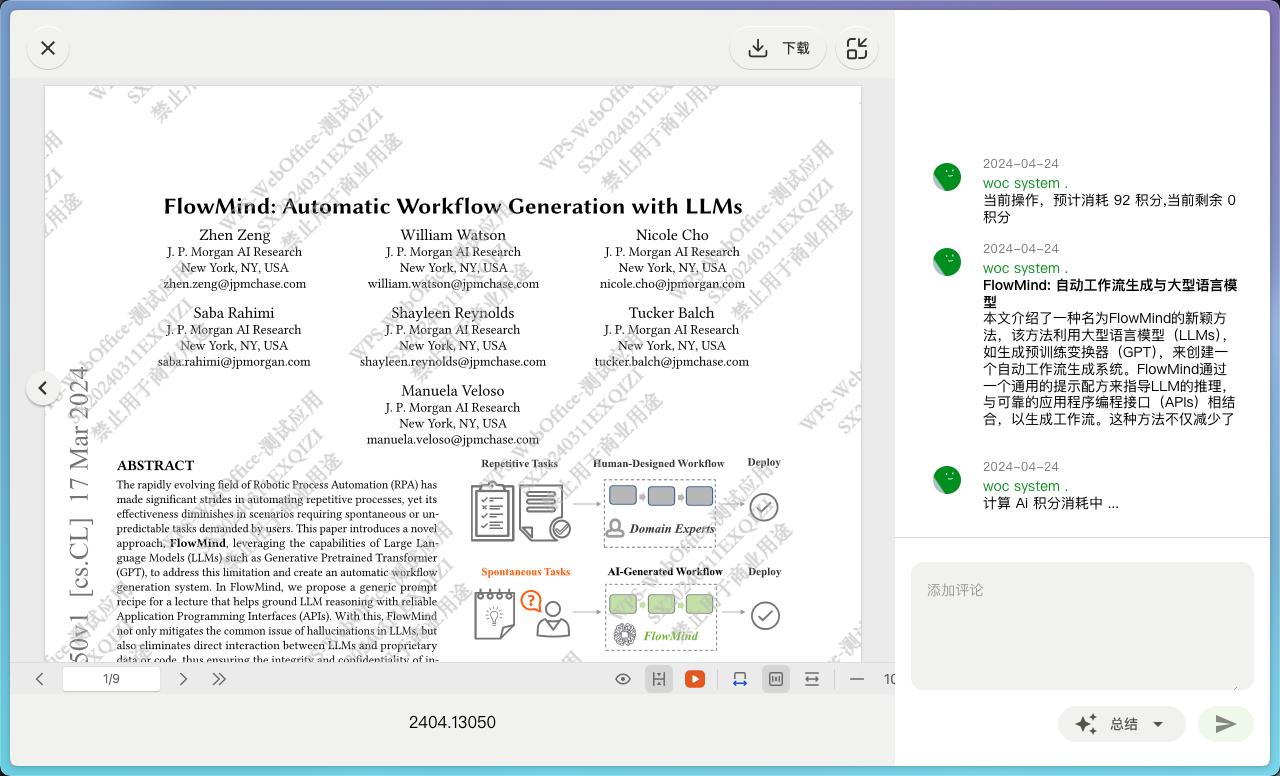Click author name Manuela Veloso
Screen dimensions: 1280x776
[x=453, y=391]
